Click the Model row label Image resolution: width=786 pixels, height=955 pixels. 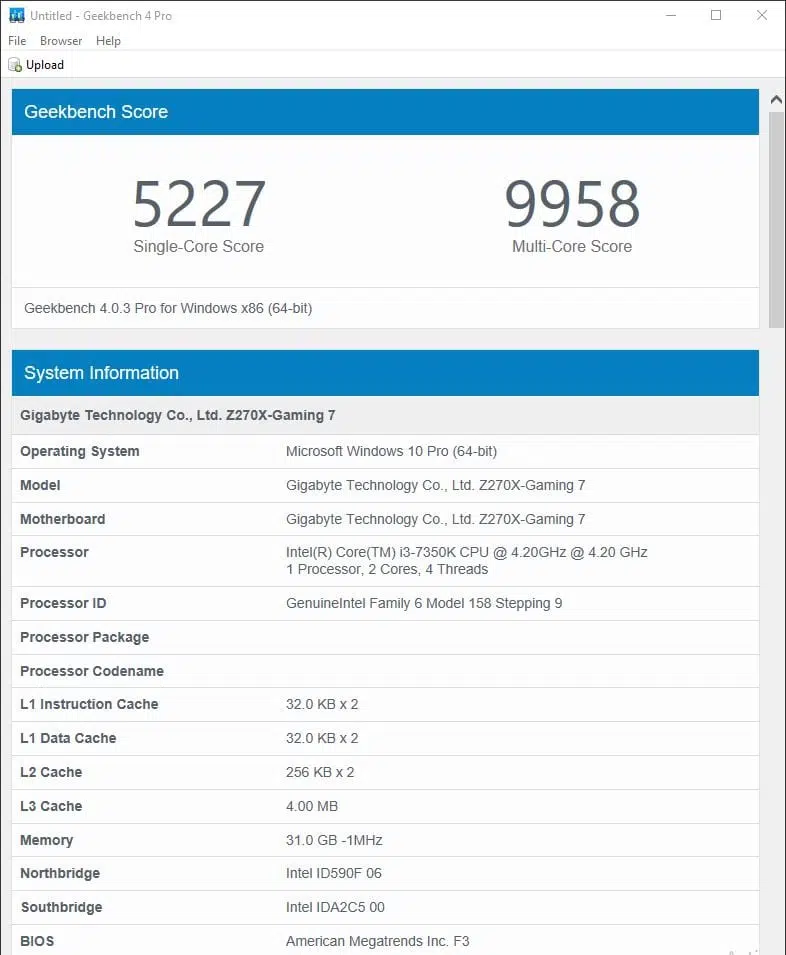40,485
